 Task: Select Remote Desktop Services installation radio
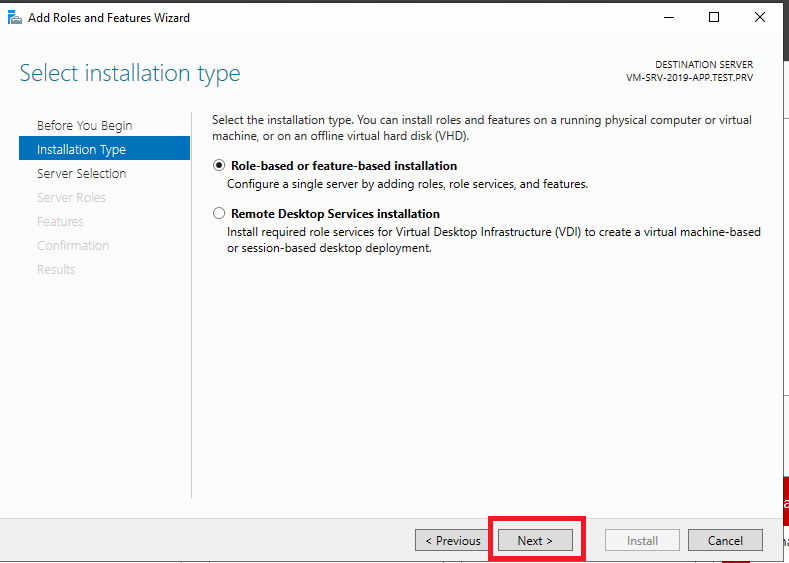pos(219,213)
